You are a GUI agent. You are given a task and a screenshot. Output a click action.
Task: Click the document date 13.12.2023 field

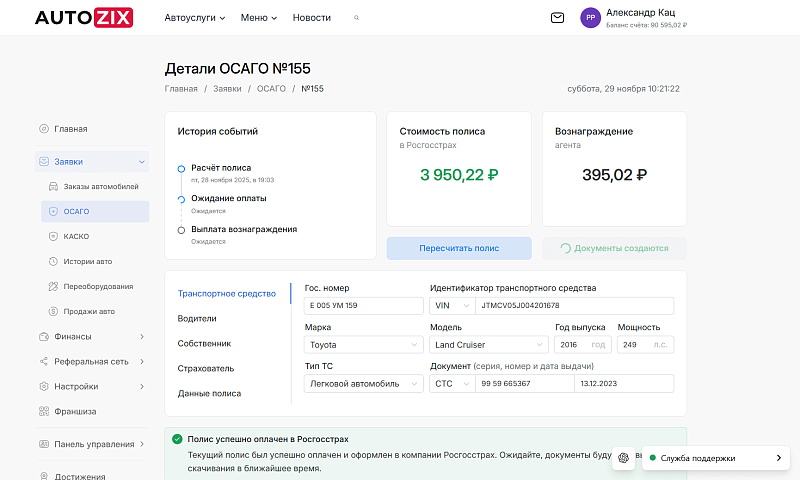pos(624,384)
